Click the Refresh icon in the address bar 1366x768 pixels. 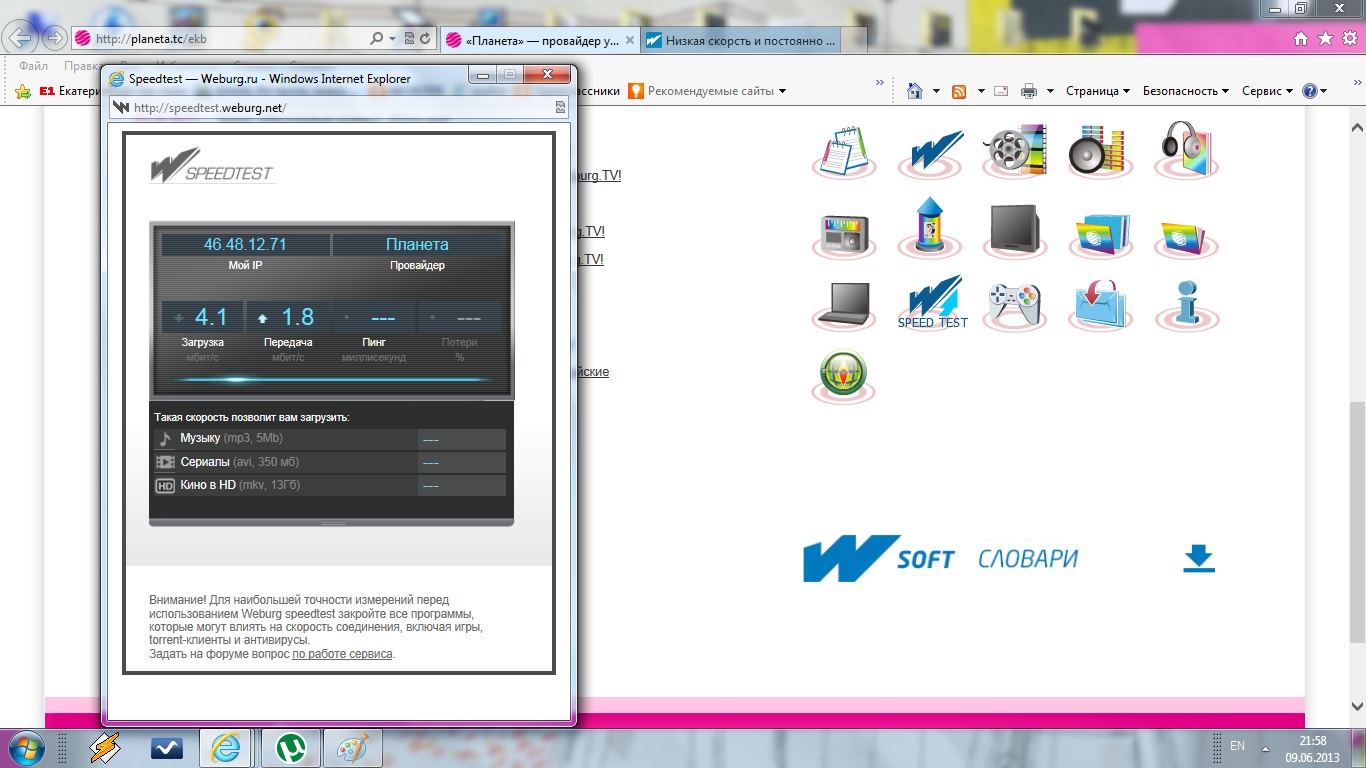[426, 39]
